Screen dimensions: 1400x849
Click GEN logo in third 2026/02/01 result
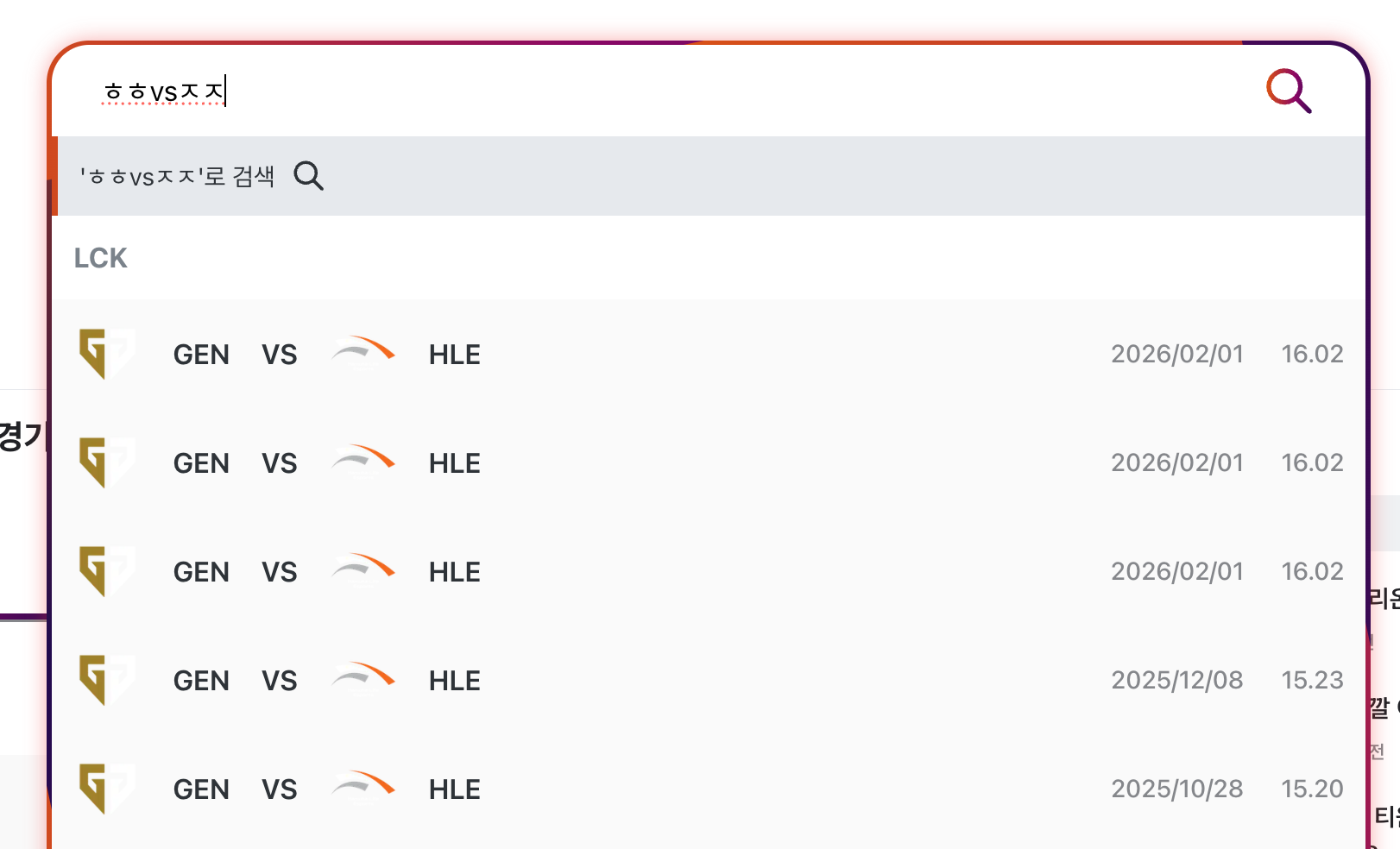point(105,571)
